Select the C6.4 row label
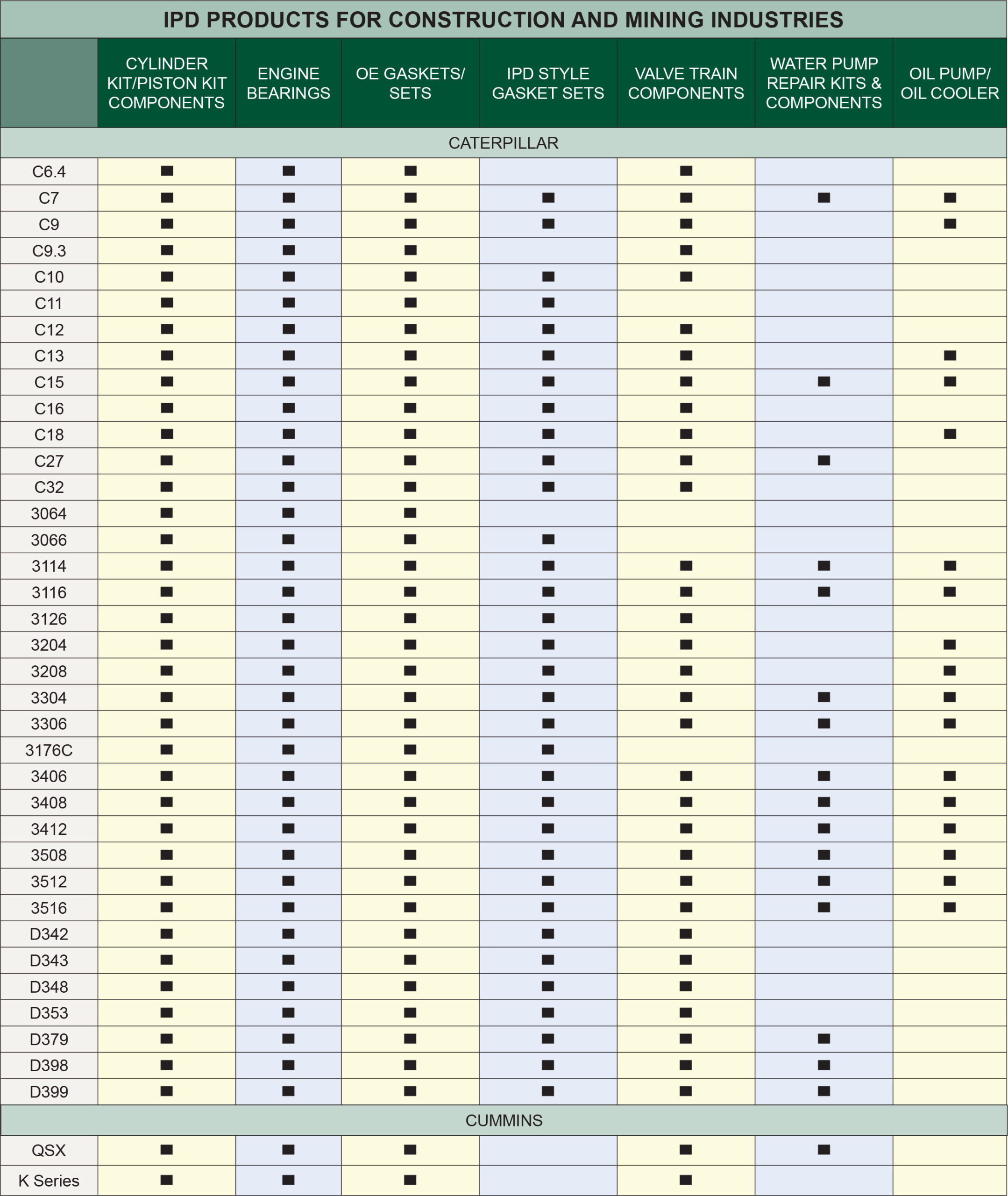Viewport: 1008px width, 1196px height. tap(49, 171)
